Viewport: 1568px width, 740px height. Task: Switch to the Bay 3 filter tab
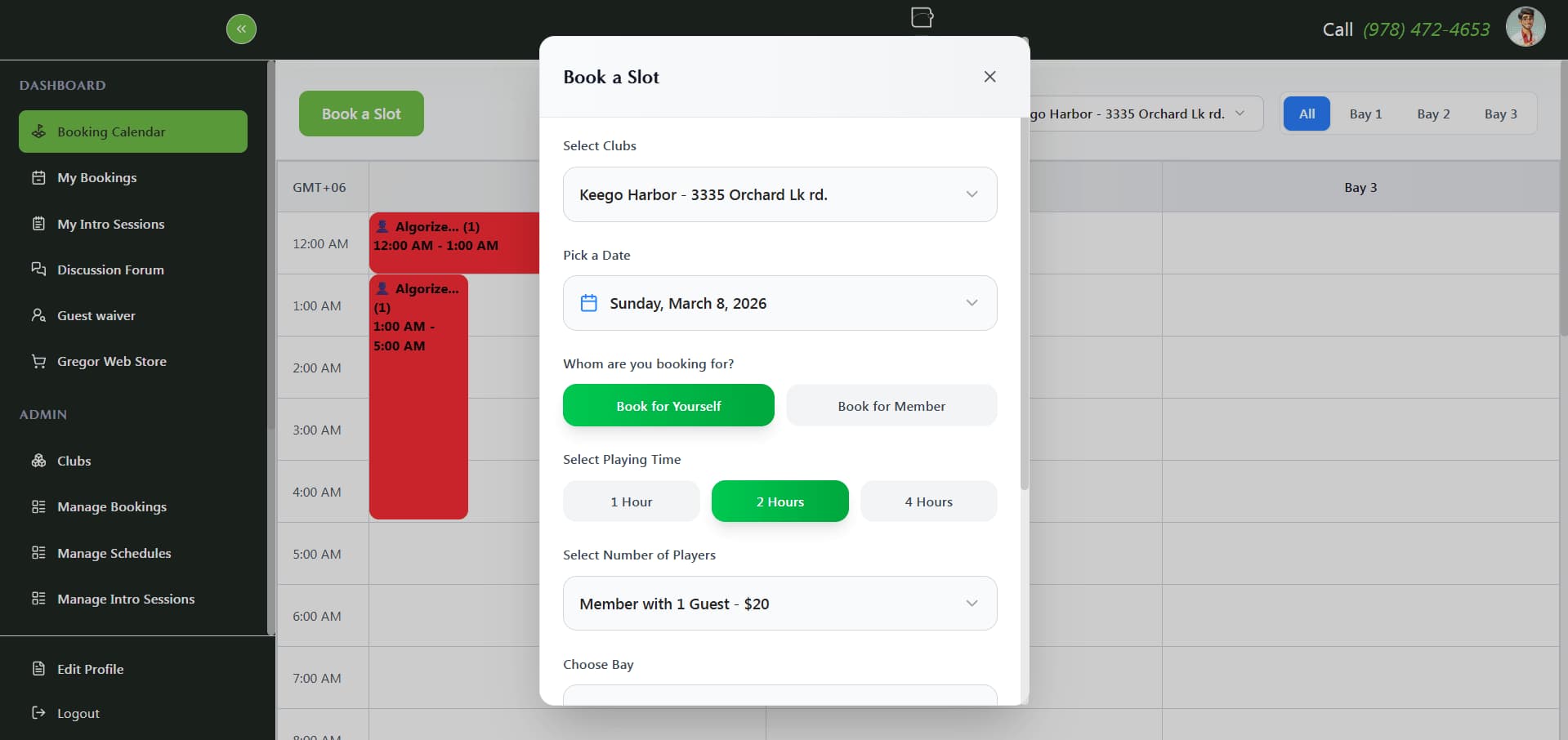[1501, 114]
